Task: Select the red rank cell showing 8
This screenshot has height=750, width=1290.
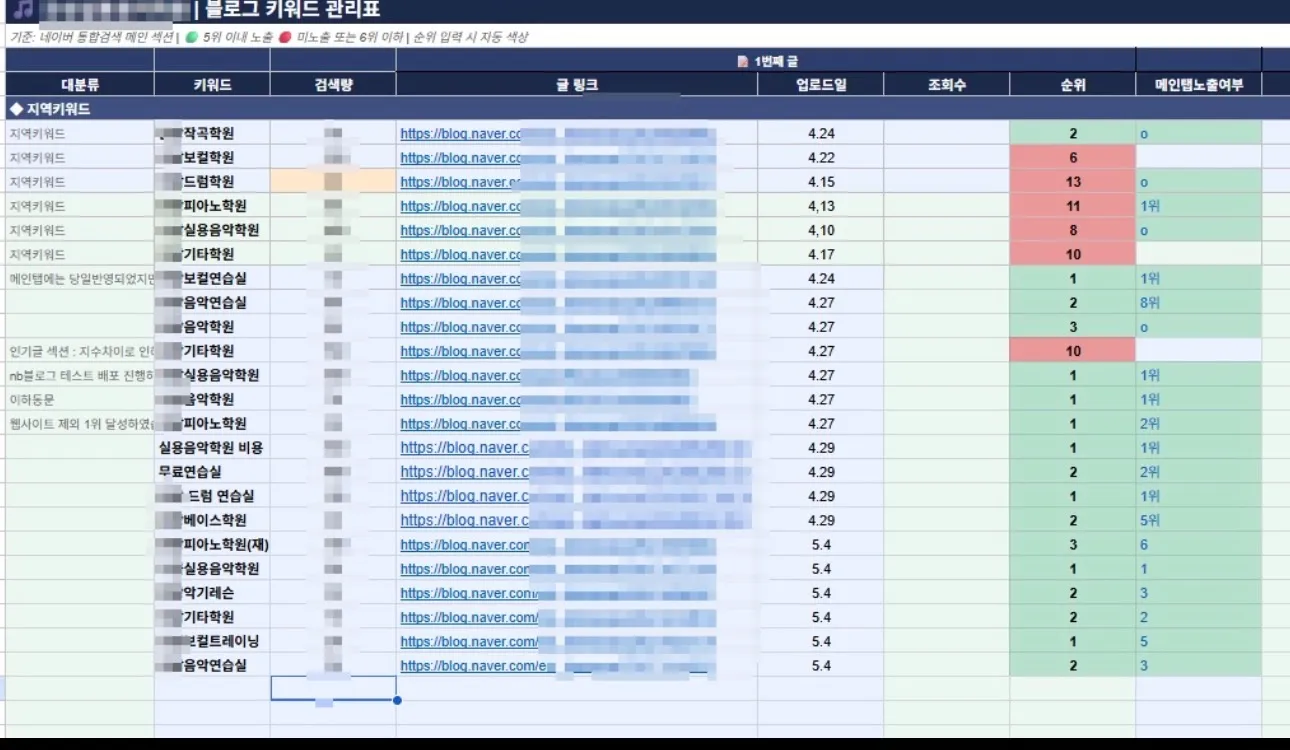Action: point(1073,230)
